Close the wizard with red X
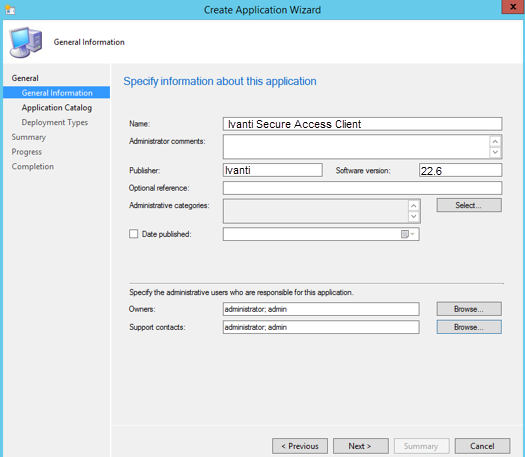525x457 pixels. coord(513,7)
